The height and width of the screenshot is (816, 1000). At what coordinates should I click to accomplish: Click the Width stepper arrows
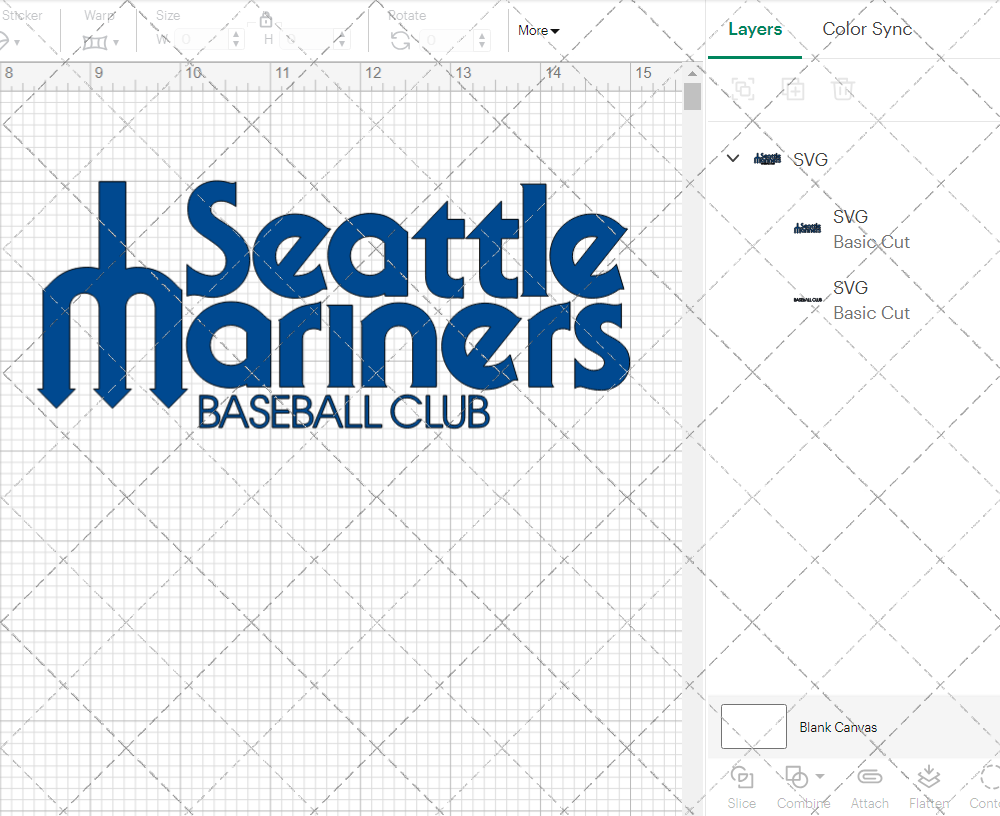pos(236,40)
